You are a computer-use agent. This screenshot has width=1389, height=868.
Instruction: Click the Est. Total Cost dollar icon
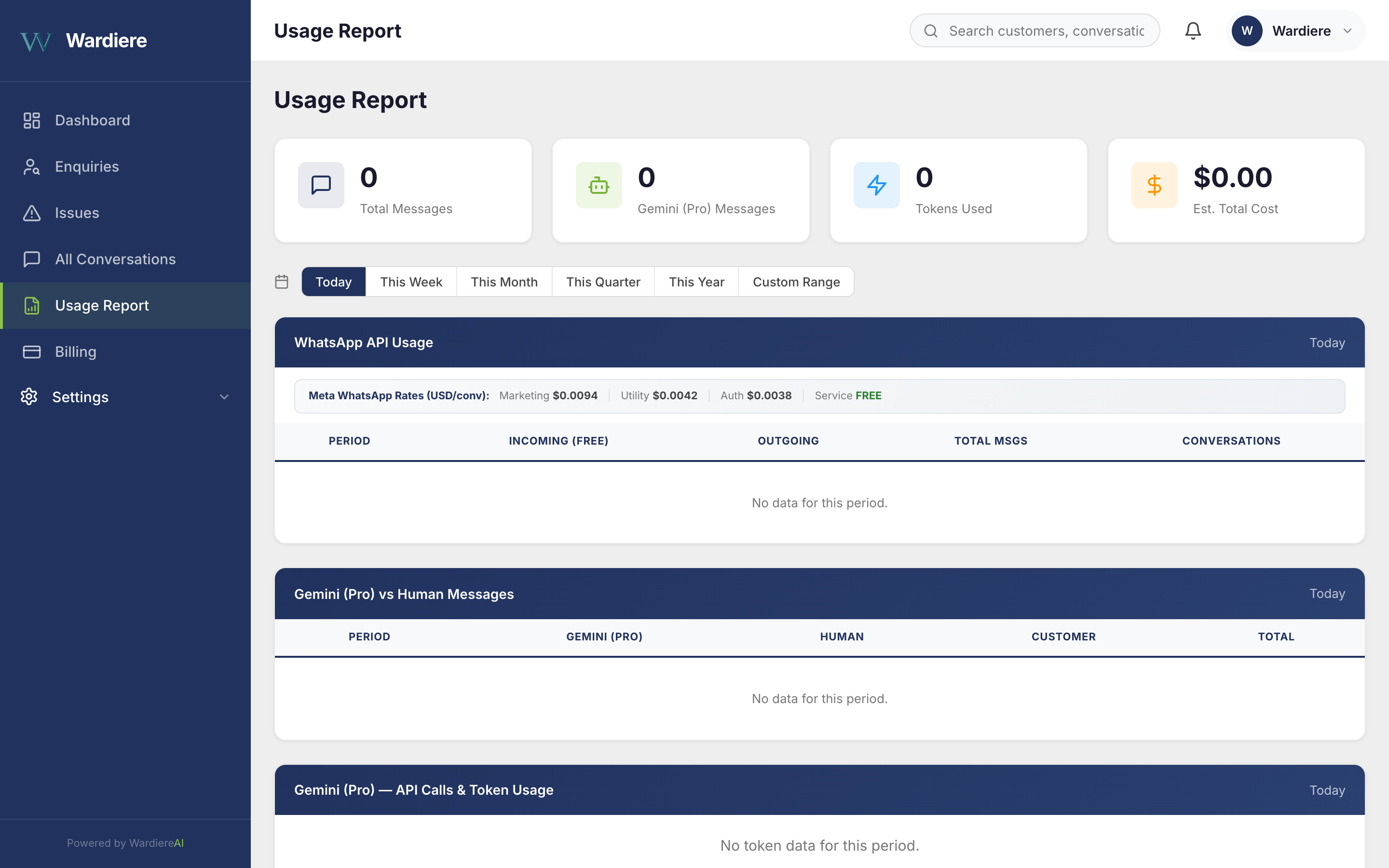click(1154, 185)
